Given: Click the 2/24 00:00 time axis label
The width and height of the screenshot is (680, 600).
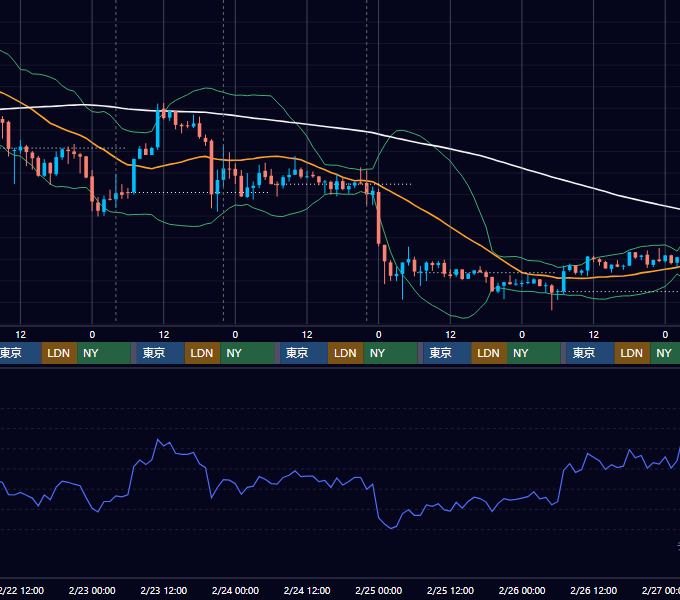Looking at the screenshot, I should click(x=235, y=590).
